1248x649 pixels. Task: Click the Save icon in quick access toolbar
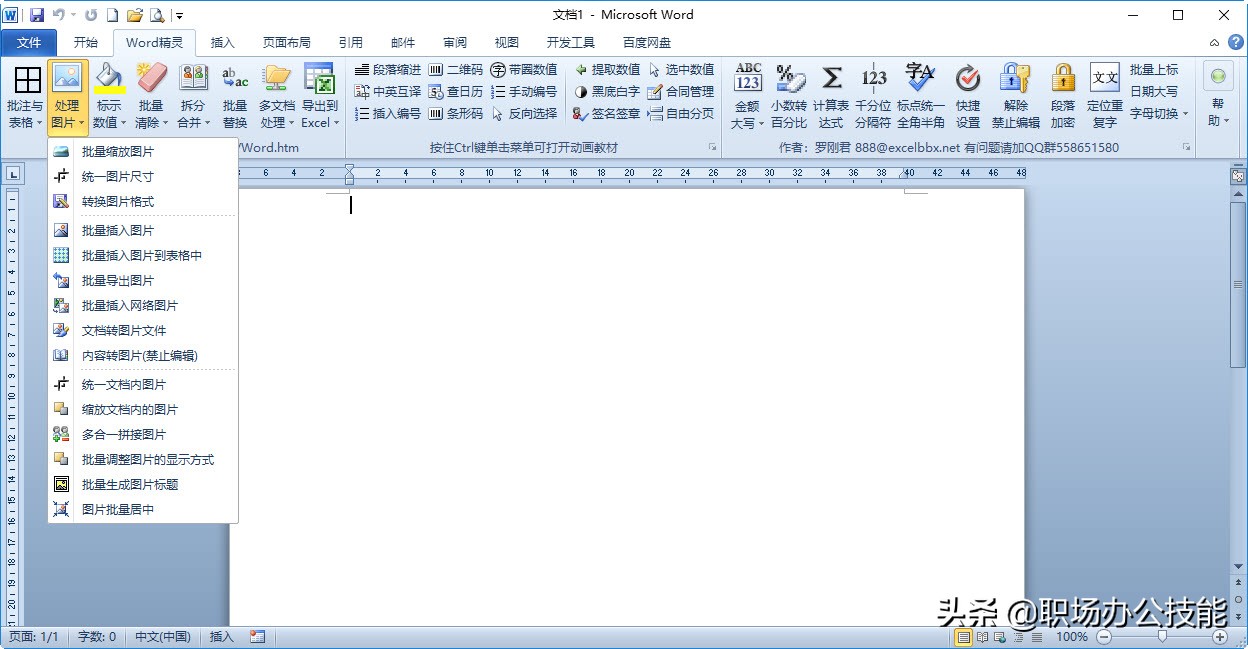37,15
